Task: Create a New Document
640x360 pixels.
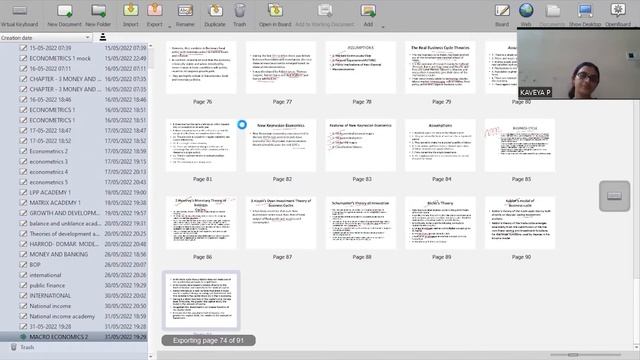Action: 64,15
